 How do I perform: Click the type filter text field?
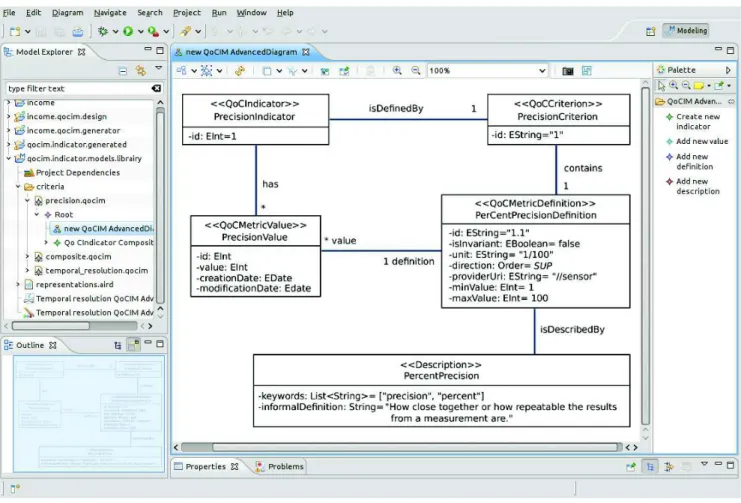(78, 88)
